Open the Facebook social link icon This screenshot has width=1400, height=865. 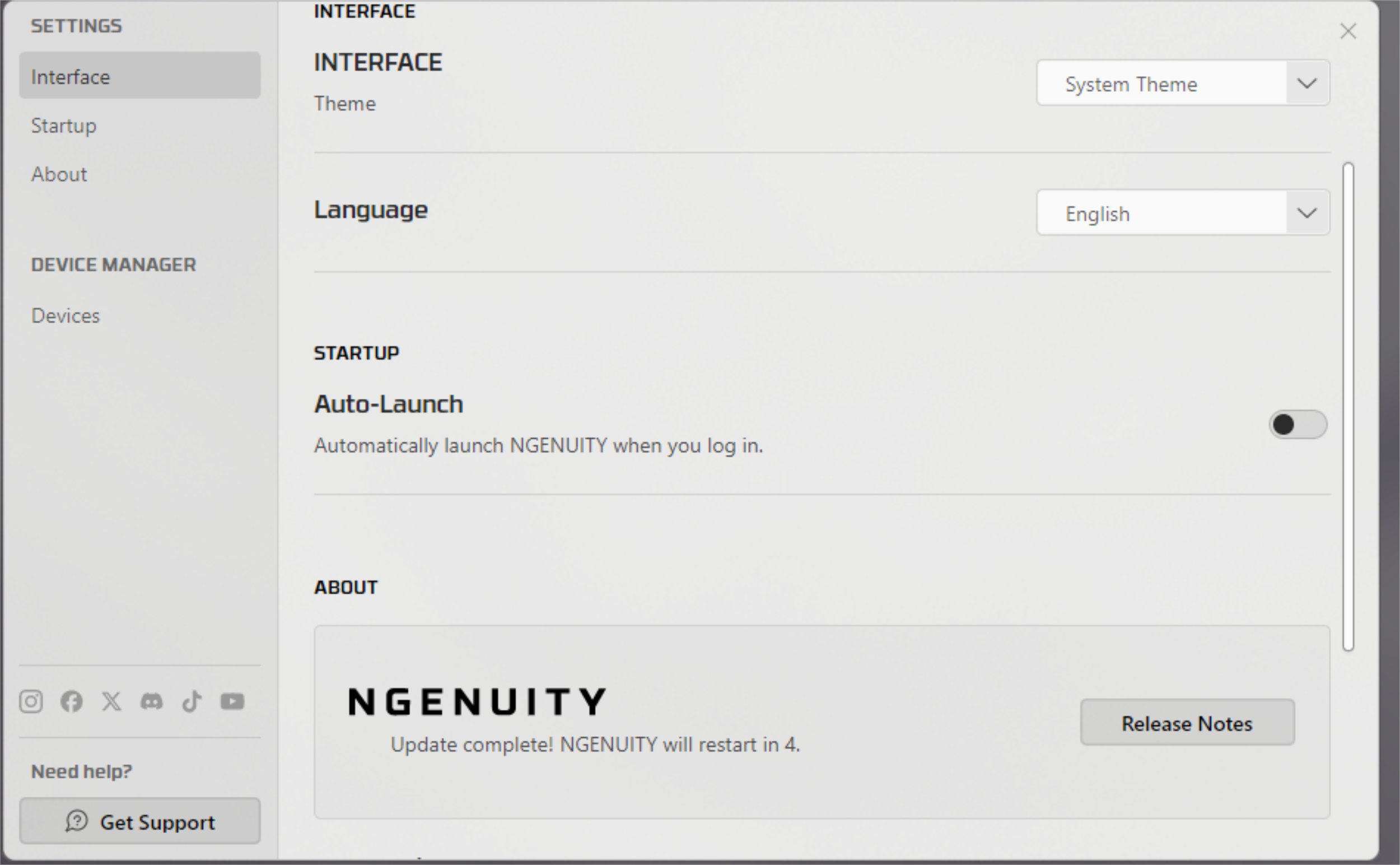(72, 701)
